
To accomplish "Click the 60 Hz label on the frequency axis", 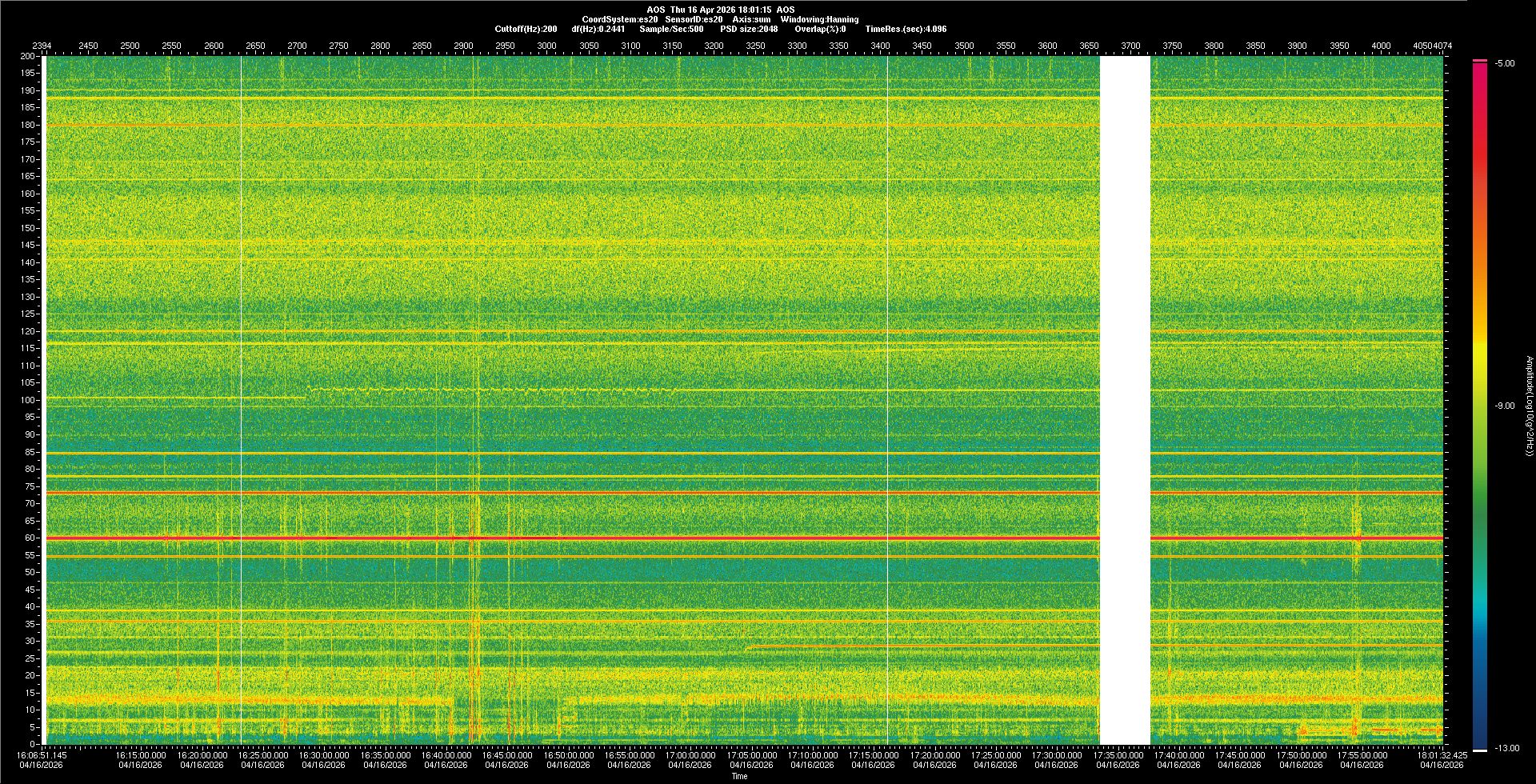I will (x=30, y=538).
